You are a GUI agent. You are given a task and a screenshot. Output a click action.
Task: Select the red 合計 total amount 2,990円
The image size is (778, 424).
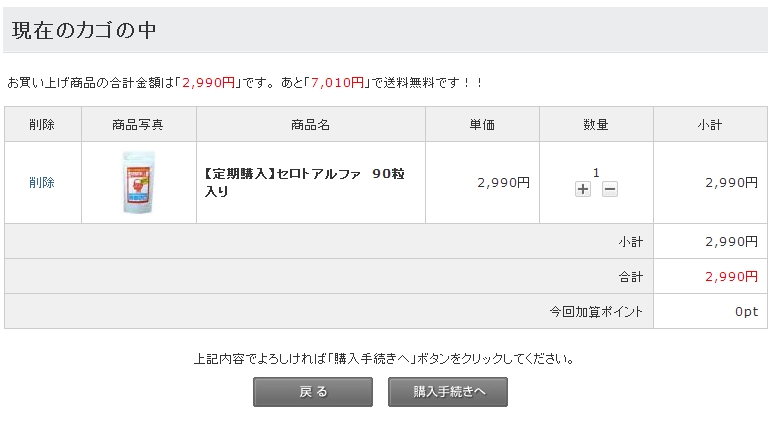click(731, 276)
